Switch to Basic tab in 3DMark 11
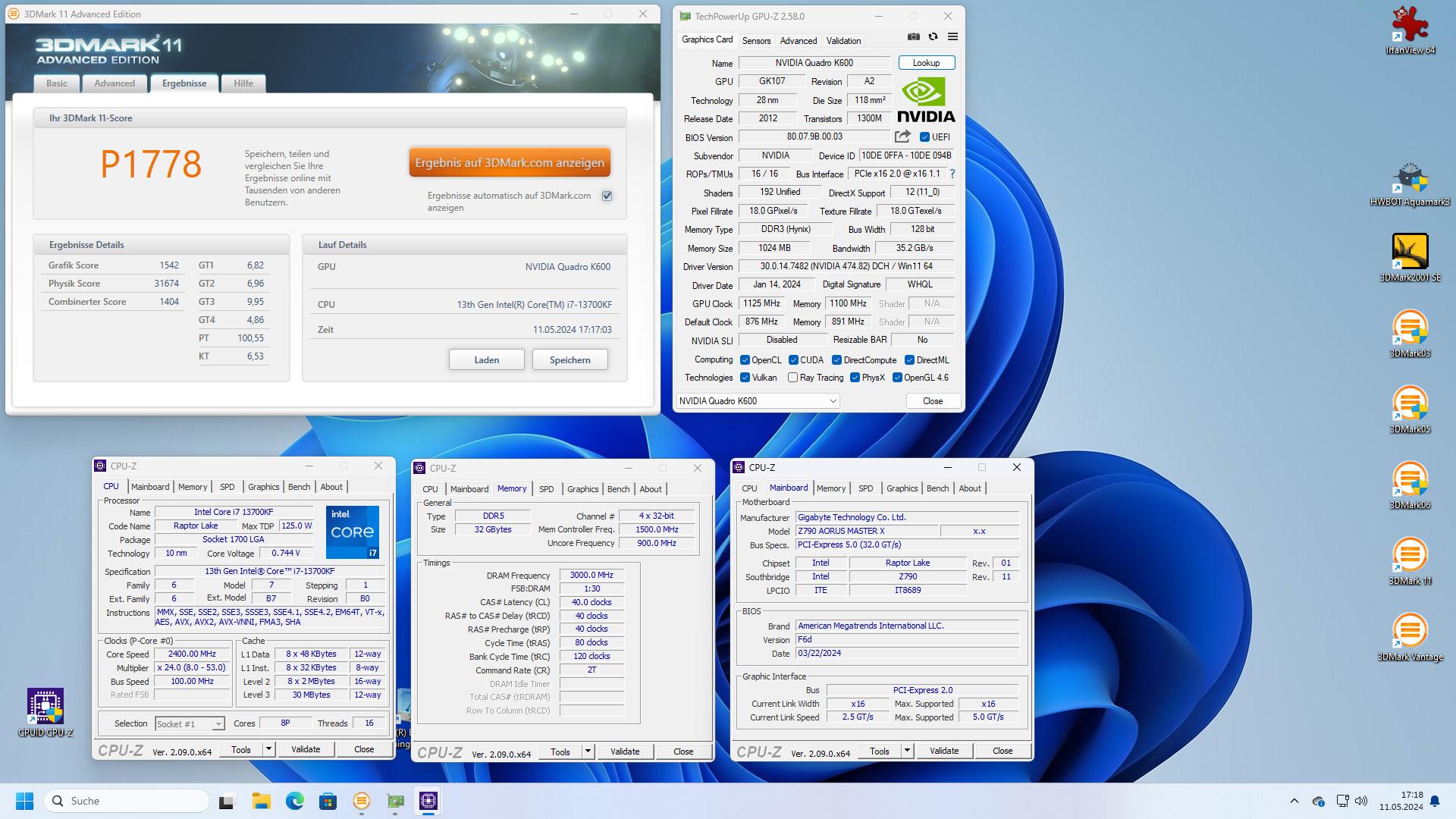This screenshot has width=1456, height=819. (x=57, y=83)
